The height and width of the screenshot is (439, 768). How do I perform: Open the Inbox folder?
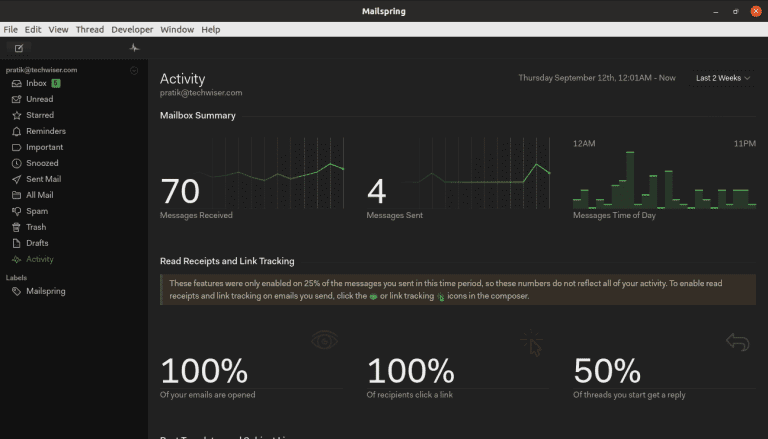click(x=42, y=83)
